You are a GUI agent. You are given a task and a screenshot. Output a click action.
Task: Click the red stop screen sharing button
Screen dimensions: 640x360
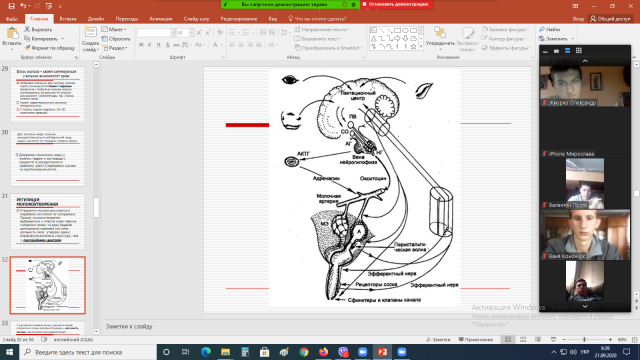(396, 4)
